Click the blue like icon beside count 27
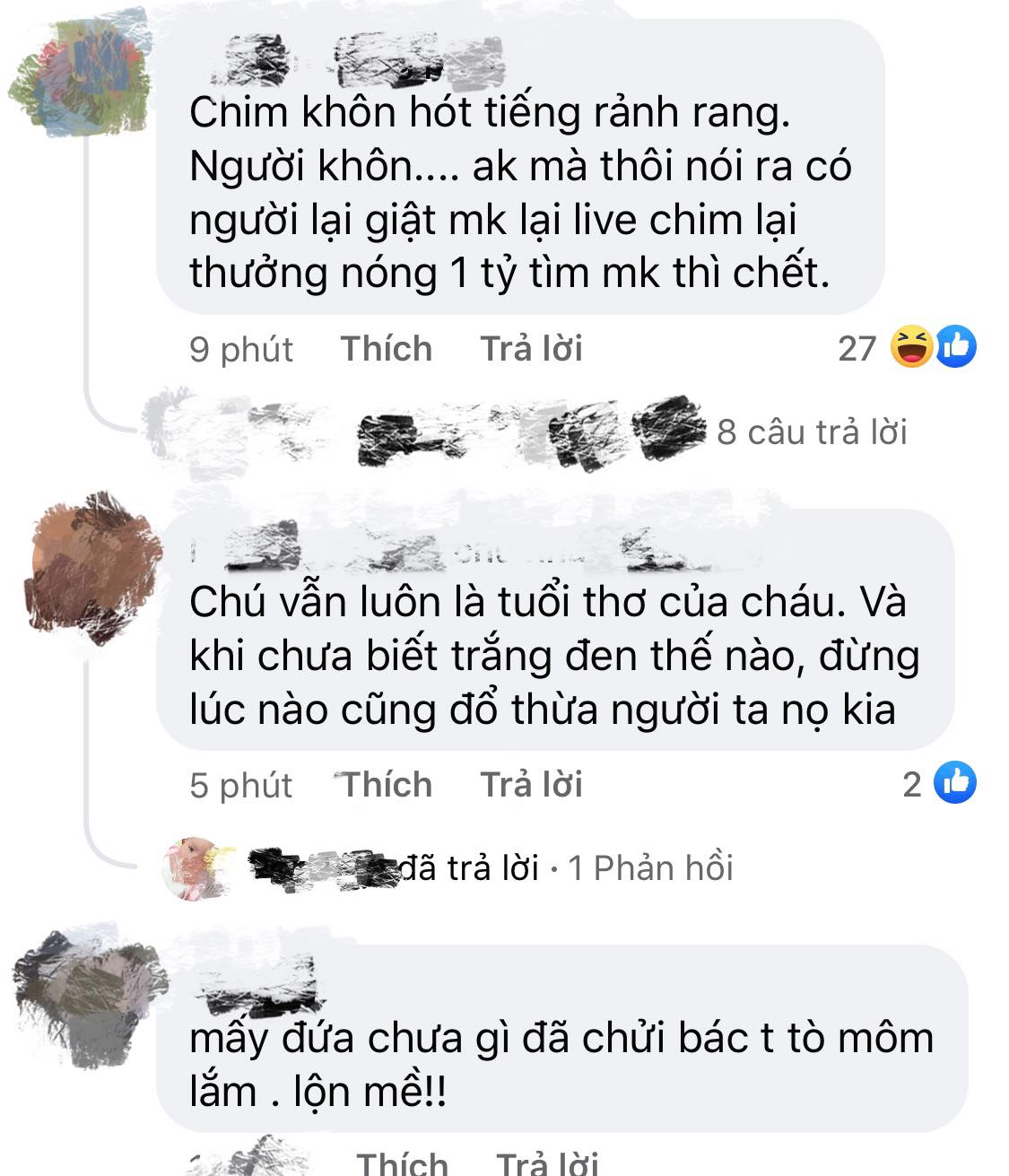Viewport: 1009px width, 1176px height. [956, 347]
